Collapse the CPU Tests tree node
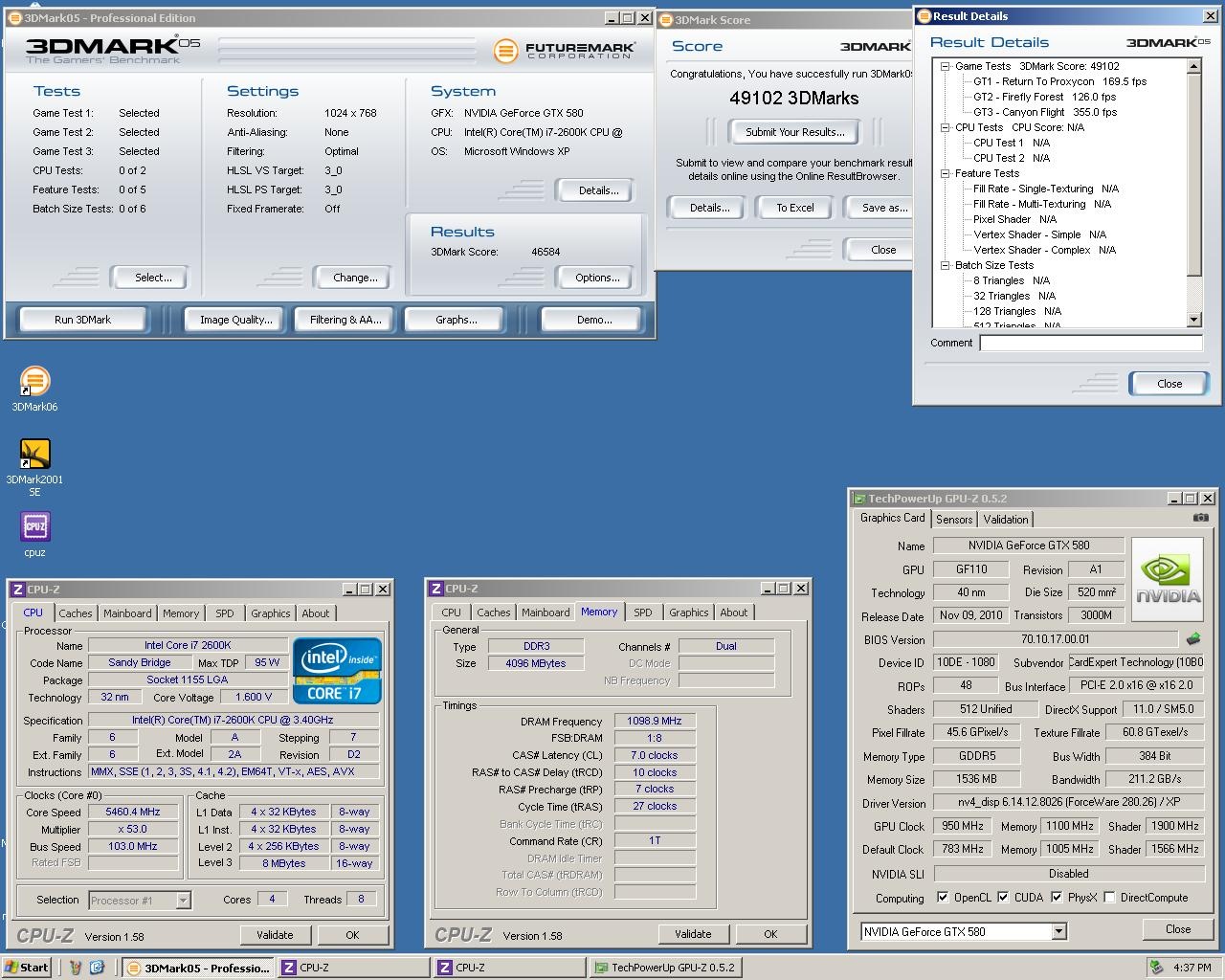 (x=945, y=127)
